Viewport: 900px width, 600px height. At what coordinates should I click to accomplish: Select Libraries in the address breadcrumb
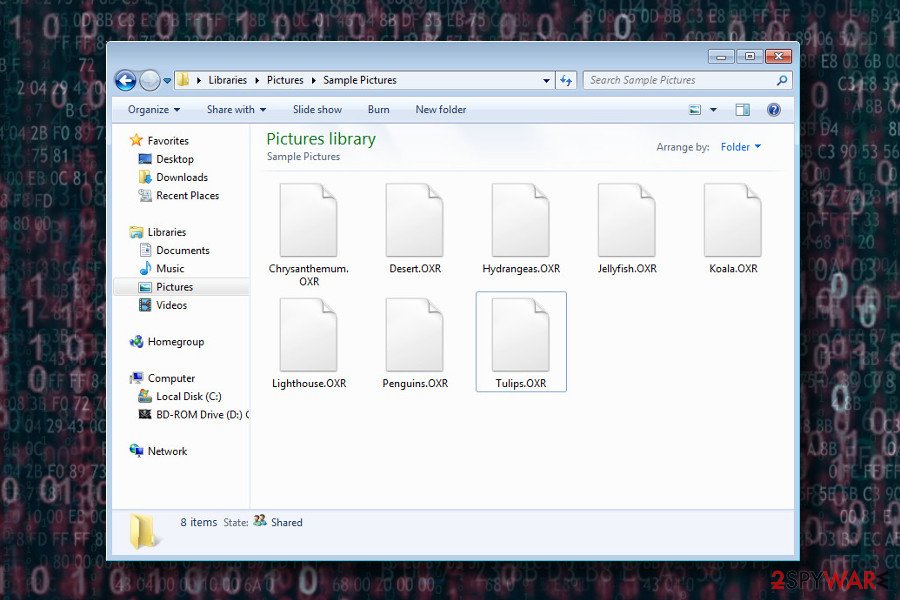[x=227, y=80]
